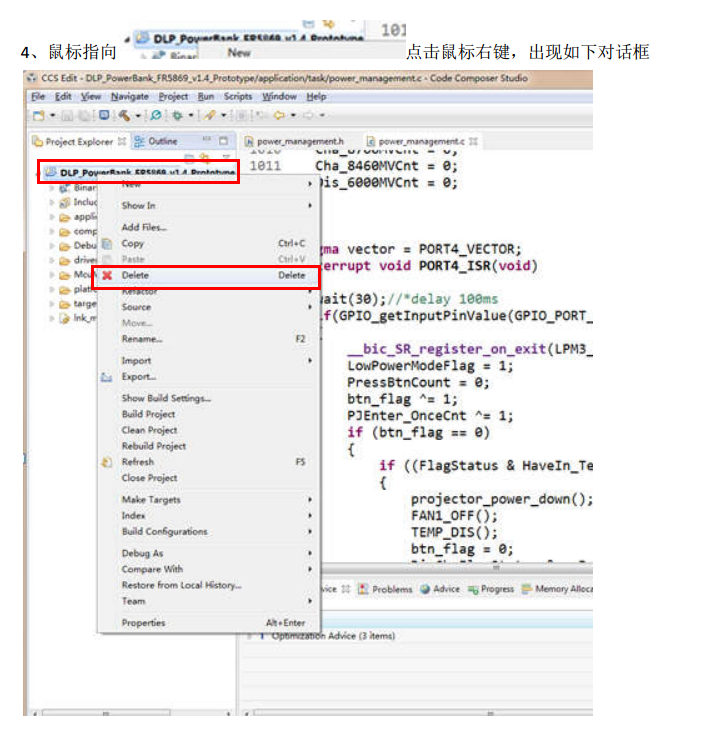Open the Debug As submenu
Screen dimensions: 708x739
click(x=209, y=554)
